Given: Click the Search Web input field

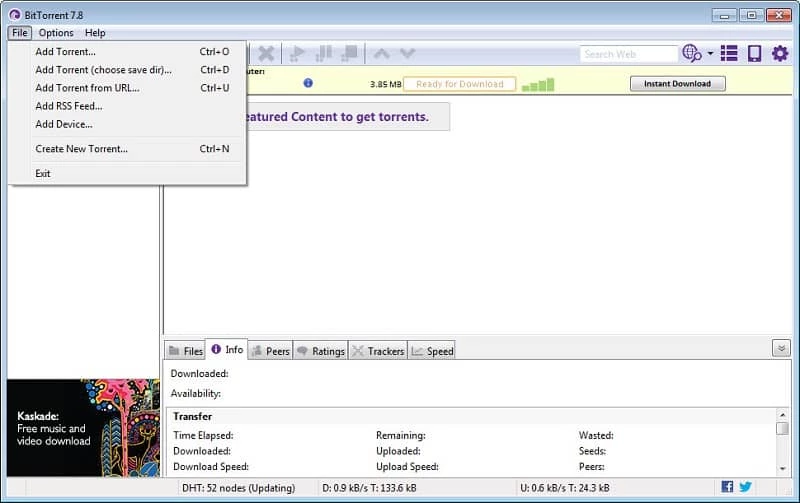Looking at the screenshot, I should (x=628, y=54).
